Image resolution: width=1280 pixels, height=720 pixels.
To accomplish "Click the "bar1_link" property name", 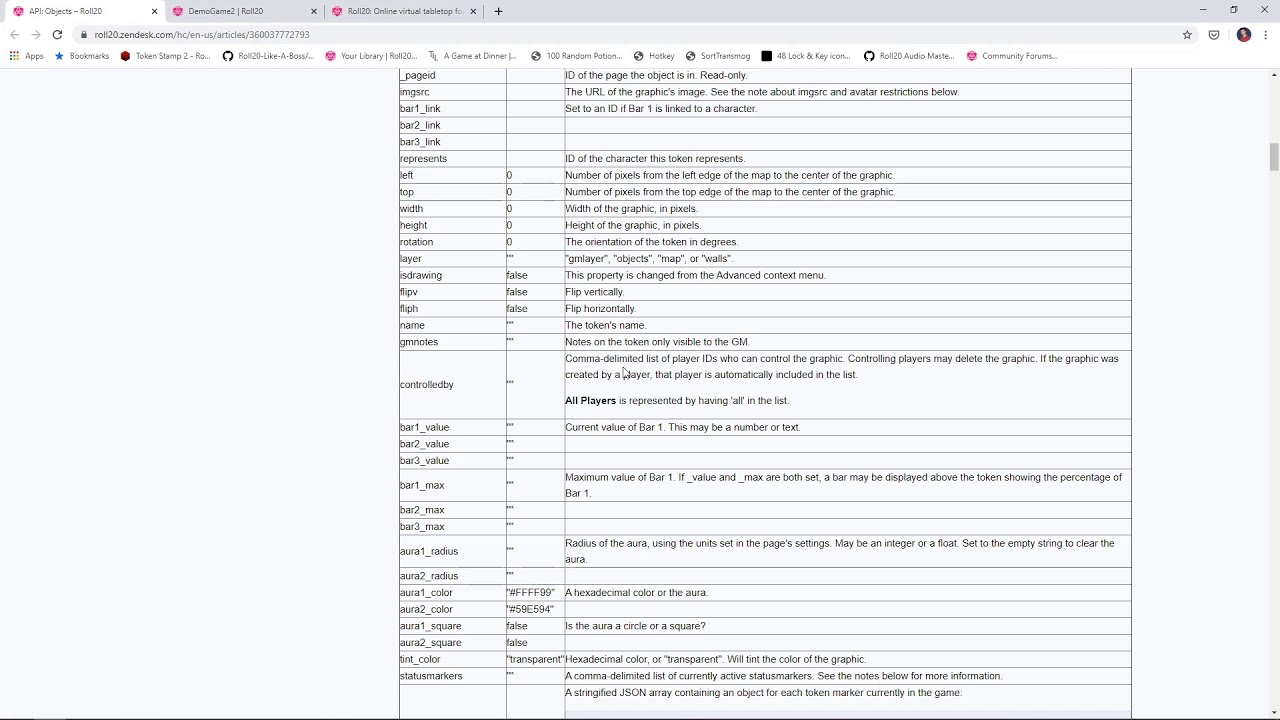I will point(420,109).
